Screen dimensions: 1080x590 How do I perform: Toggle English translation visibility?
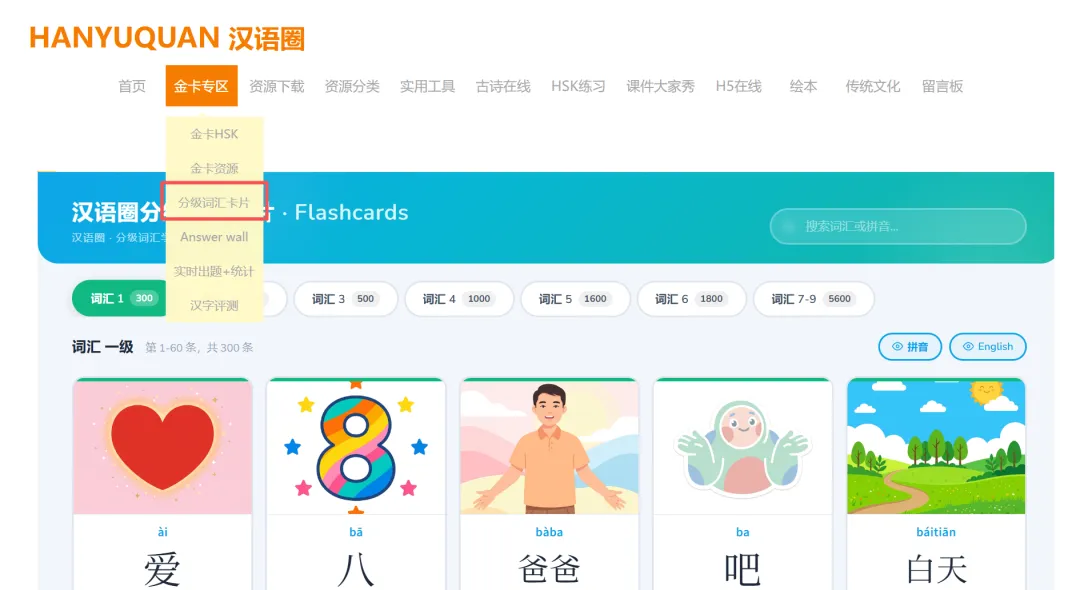[x=988, y=347]
